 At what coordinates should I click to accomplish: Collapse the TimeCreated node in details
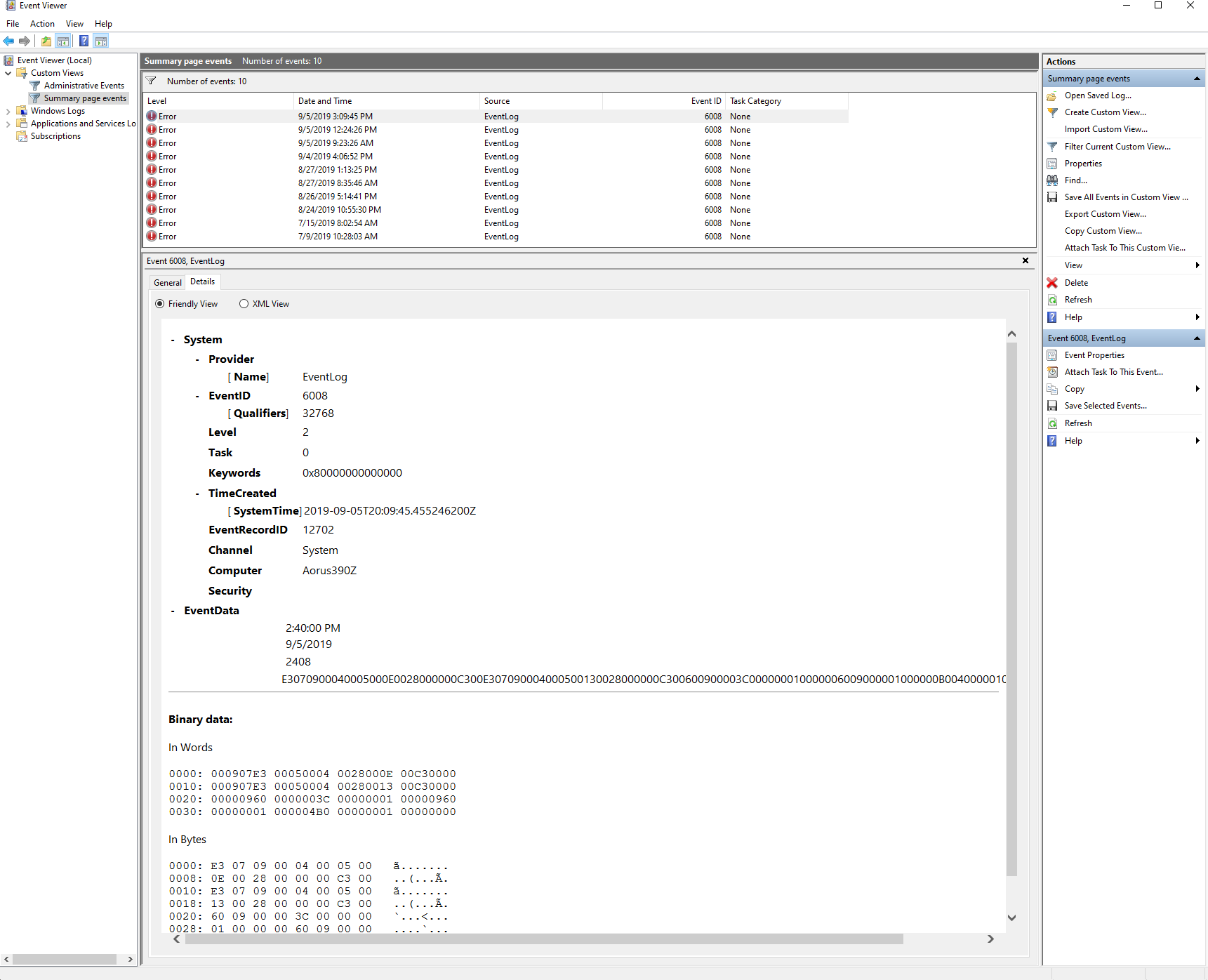(x=197, y=494)
